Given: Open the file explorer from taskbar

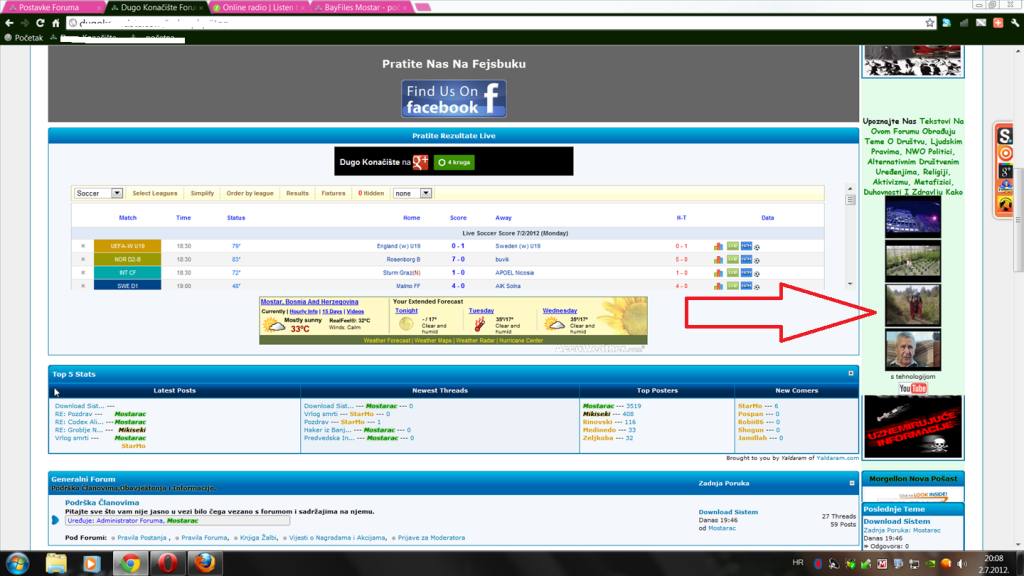Looking at the screenshot, I should (x=56, y=563).
